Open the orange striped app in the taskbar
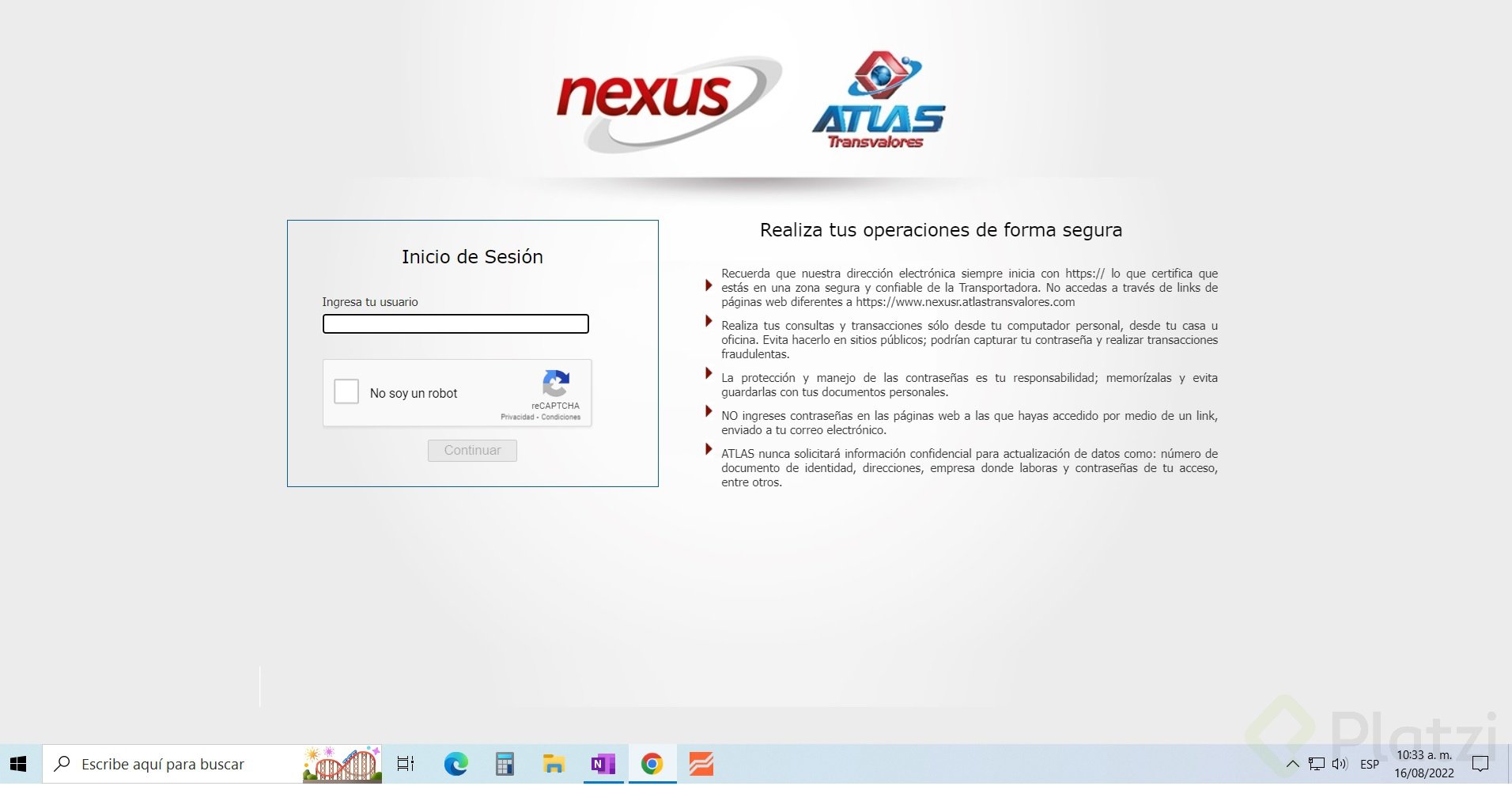 pos(701,764)
